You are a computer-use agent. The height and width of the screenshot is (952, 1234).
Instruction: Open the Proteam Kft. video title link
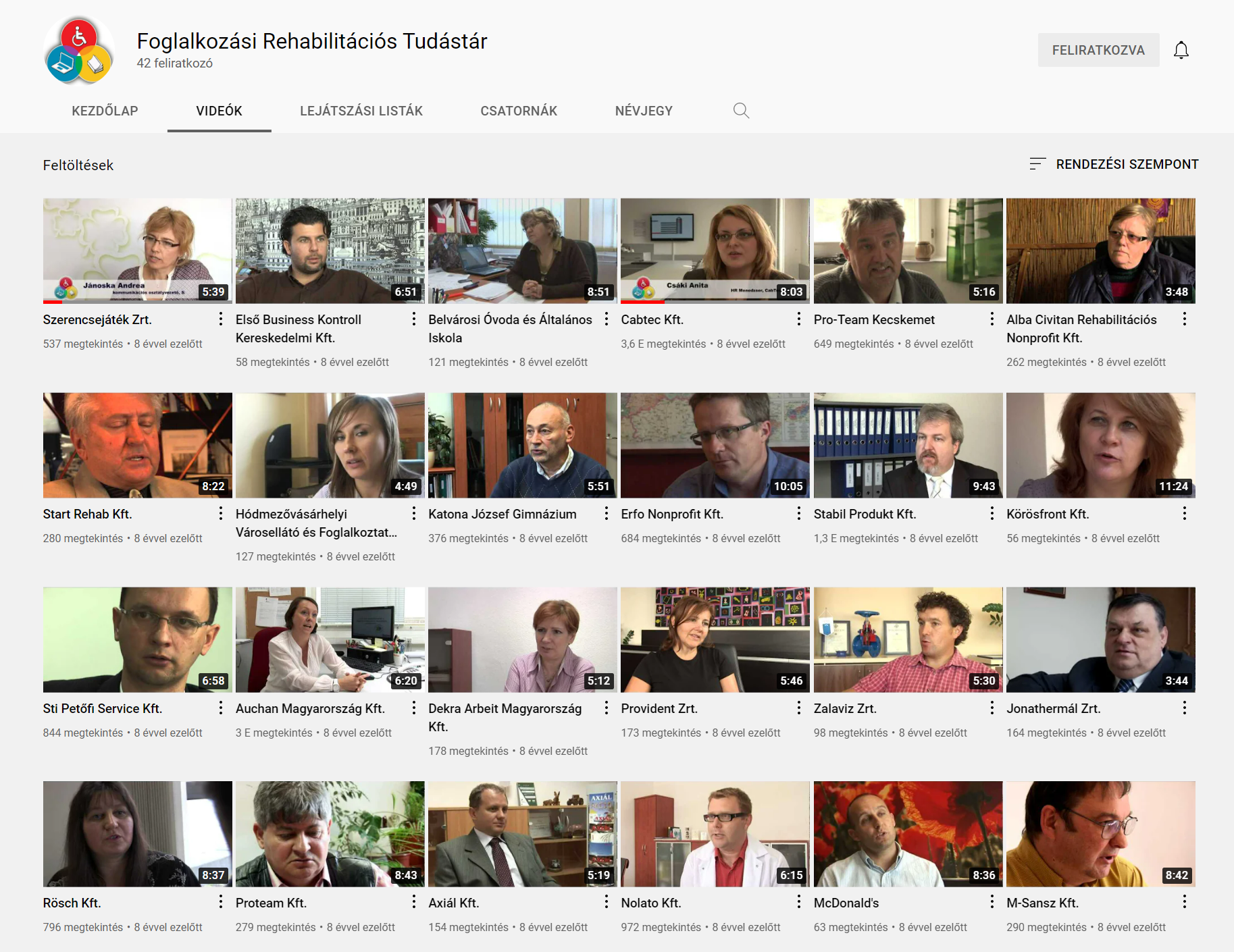tap(271, 903)
